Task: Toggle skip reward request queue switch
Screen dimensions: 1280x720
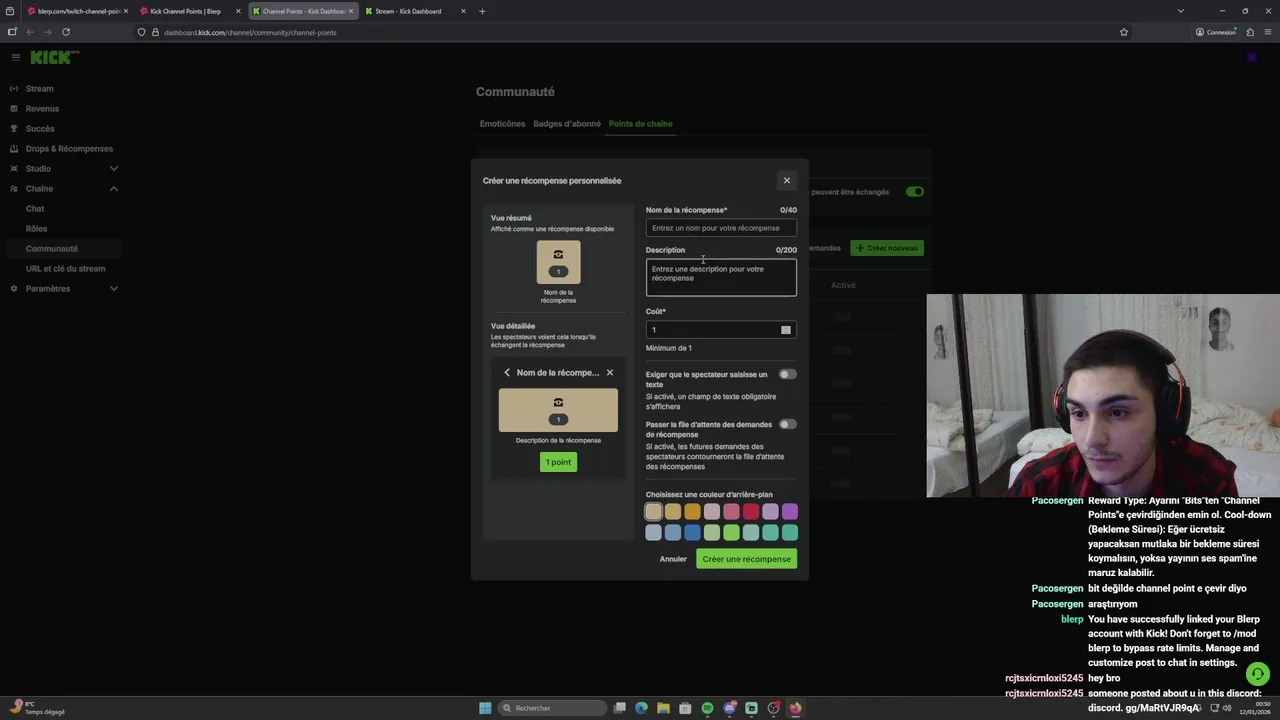Action: point(788,424)
